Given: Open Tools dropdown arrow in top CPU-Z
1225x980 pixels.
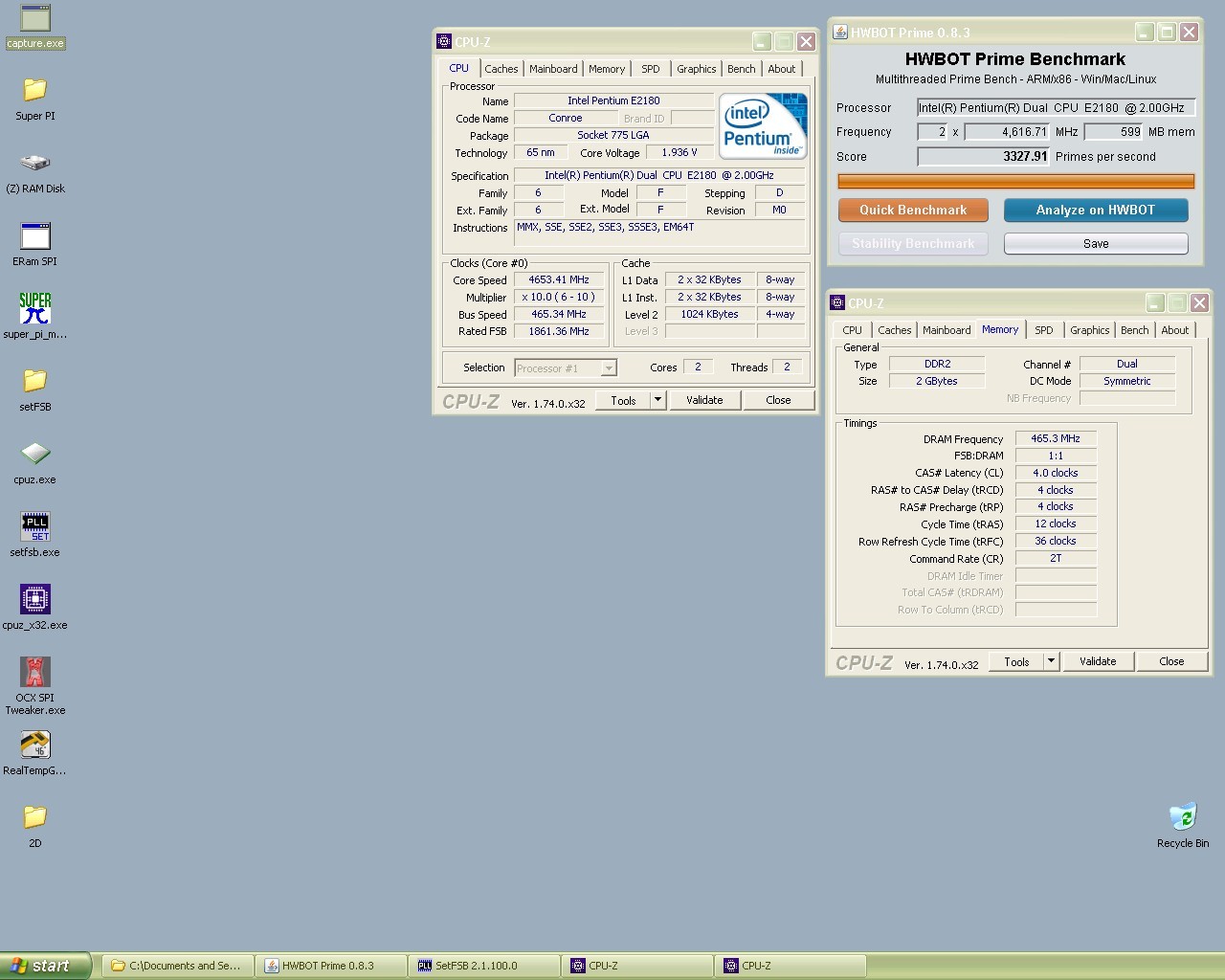Looking at the screenshot, I should (657, 400).
